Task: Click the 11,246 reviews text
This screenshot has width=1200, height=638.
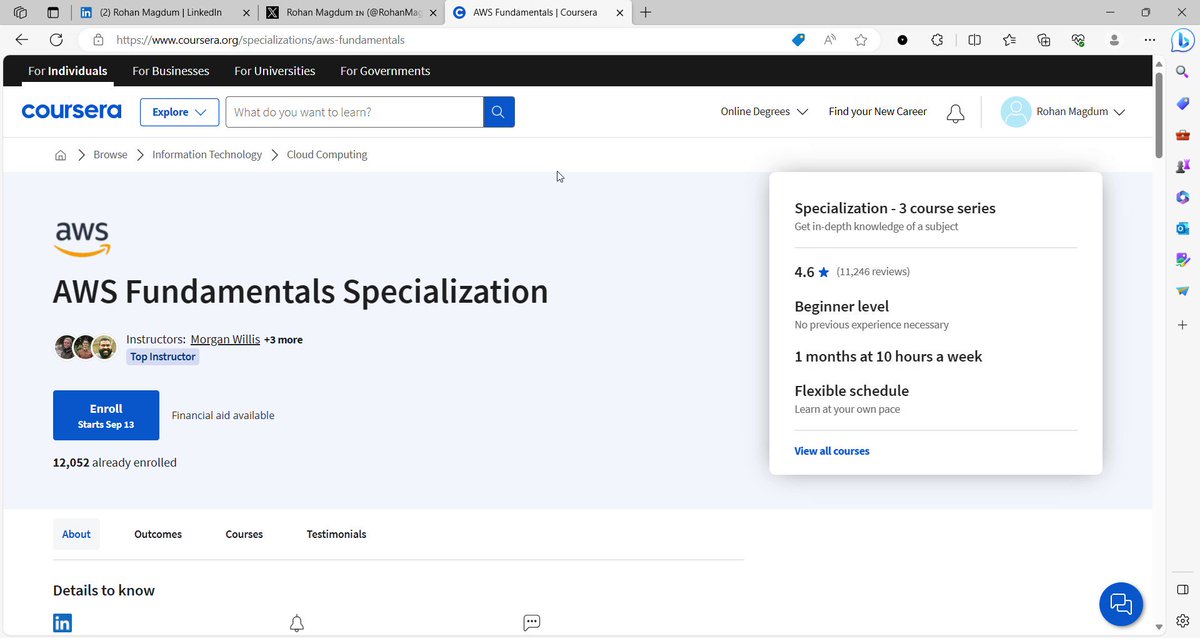Action: [873, 272]
